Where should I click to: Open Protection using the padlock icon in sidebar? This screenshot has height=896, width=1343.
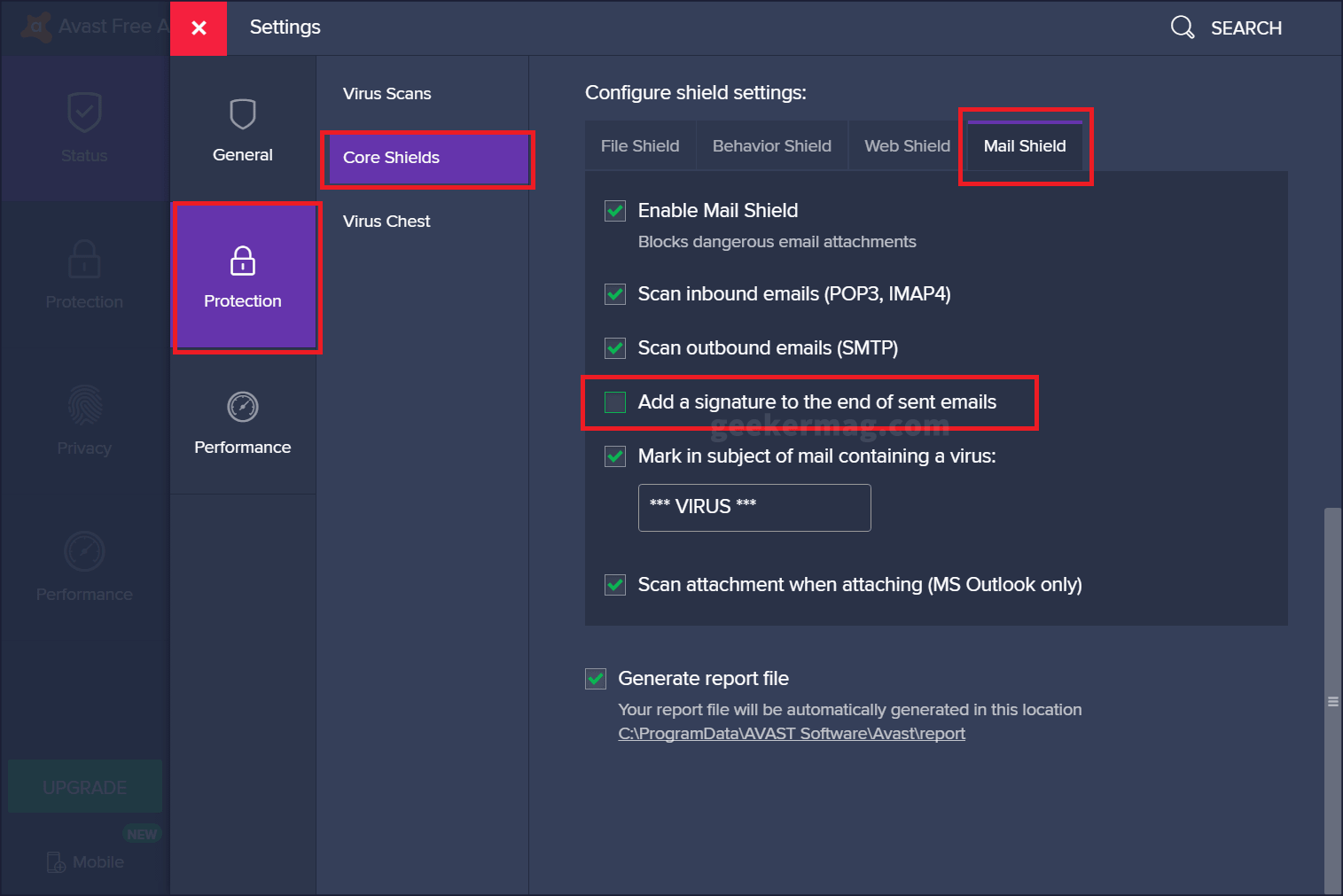(x=84, y=259)
